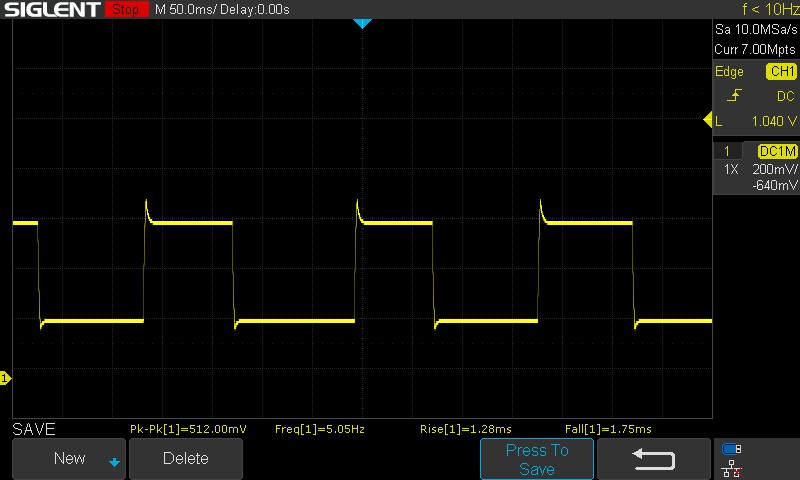
Task: Click the yellow trigger level arrow marker
Action: [x=707, y=120]
